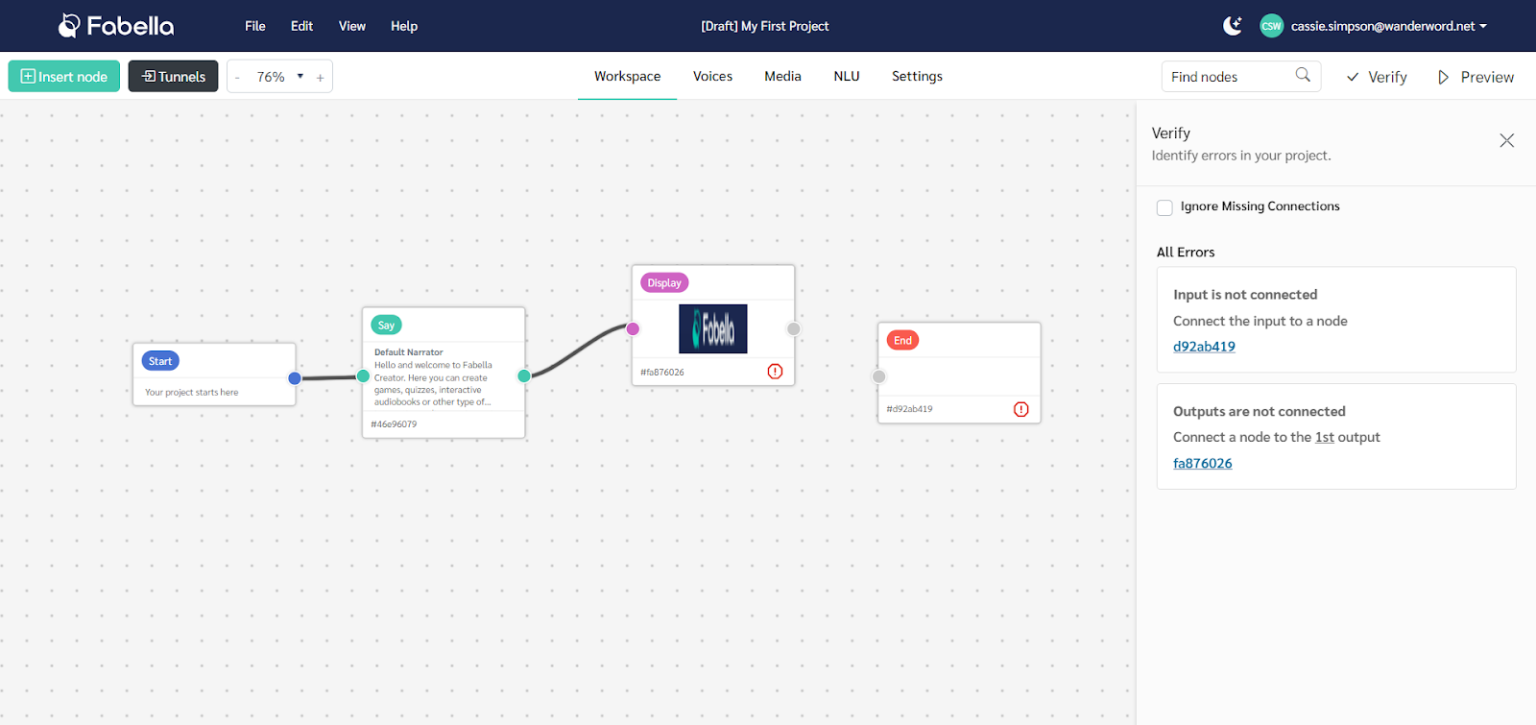Enable Ignore Missing Connections

pos(1164,207)
